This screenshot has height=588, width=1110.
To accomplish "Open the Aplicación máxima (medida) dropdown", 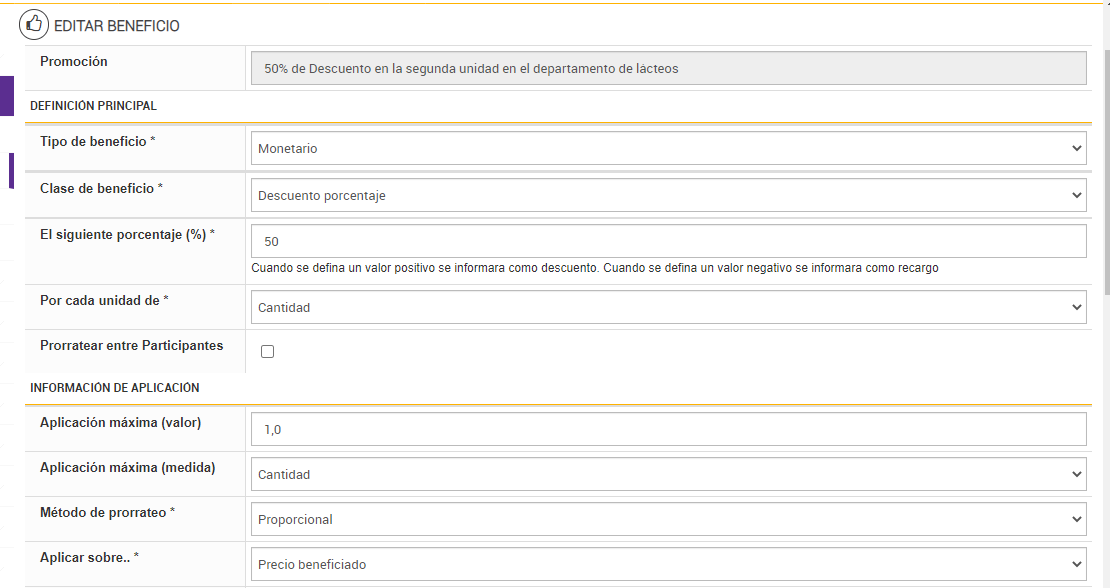I will tap(668, 474).
